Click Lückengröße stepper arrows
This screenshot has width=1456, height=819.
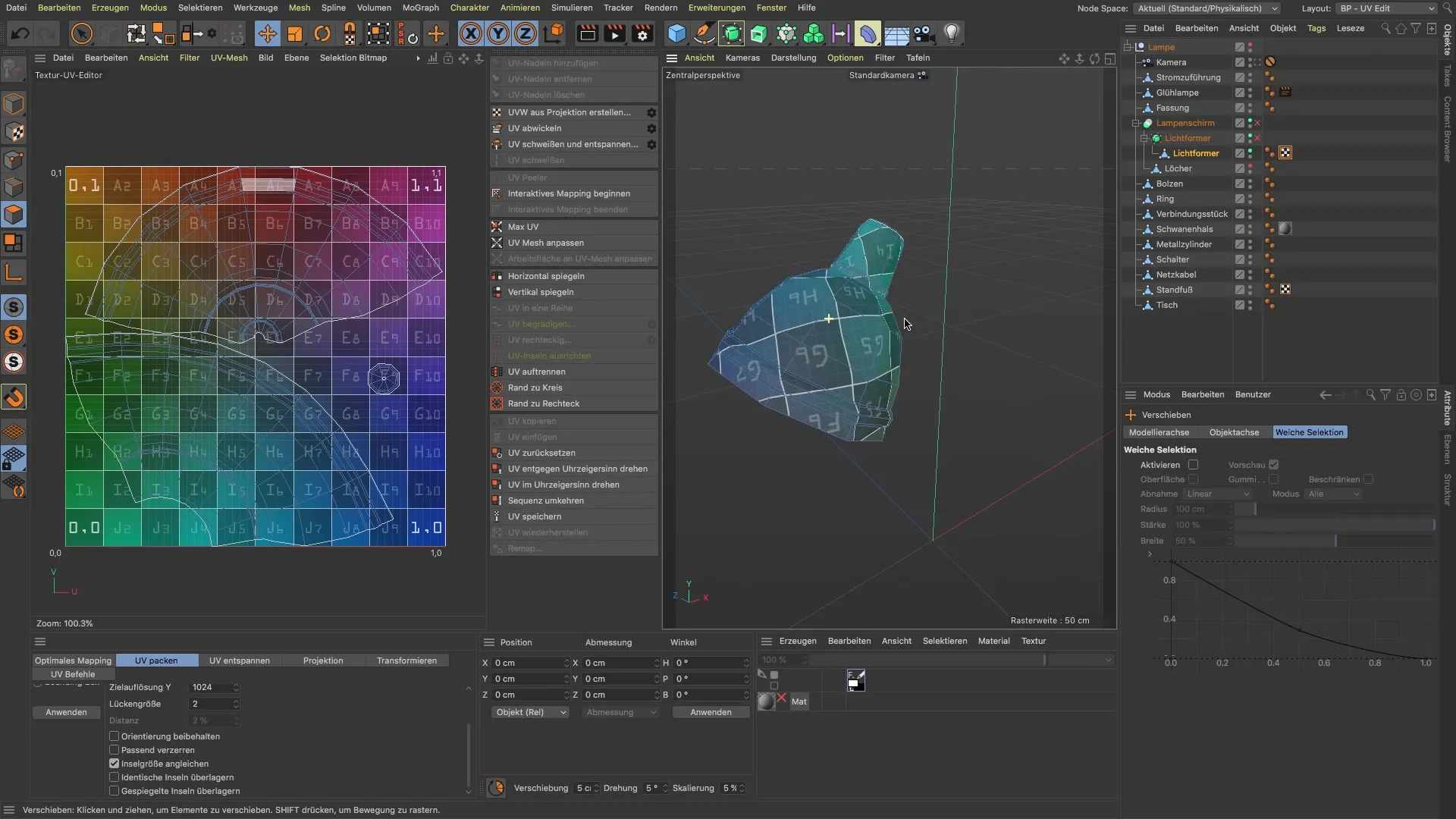[x=236, y=704]
